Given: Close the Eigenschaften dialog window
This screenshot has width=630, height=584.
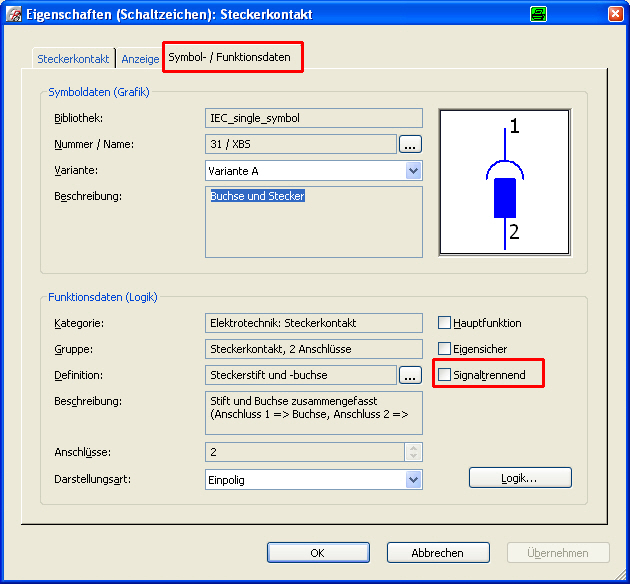Looking at the screenshot, I should point(615,14).
